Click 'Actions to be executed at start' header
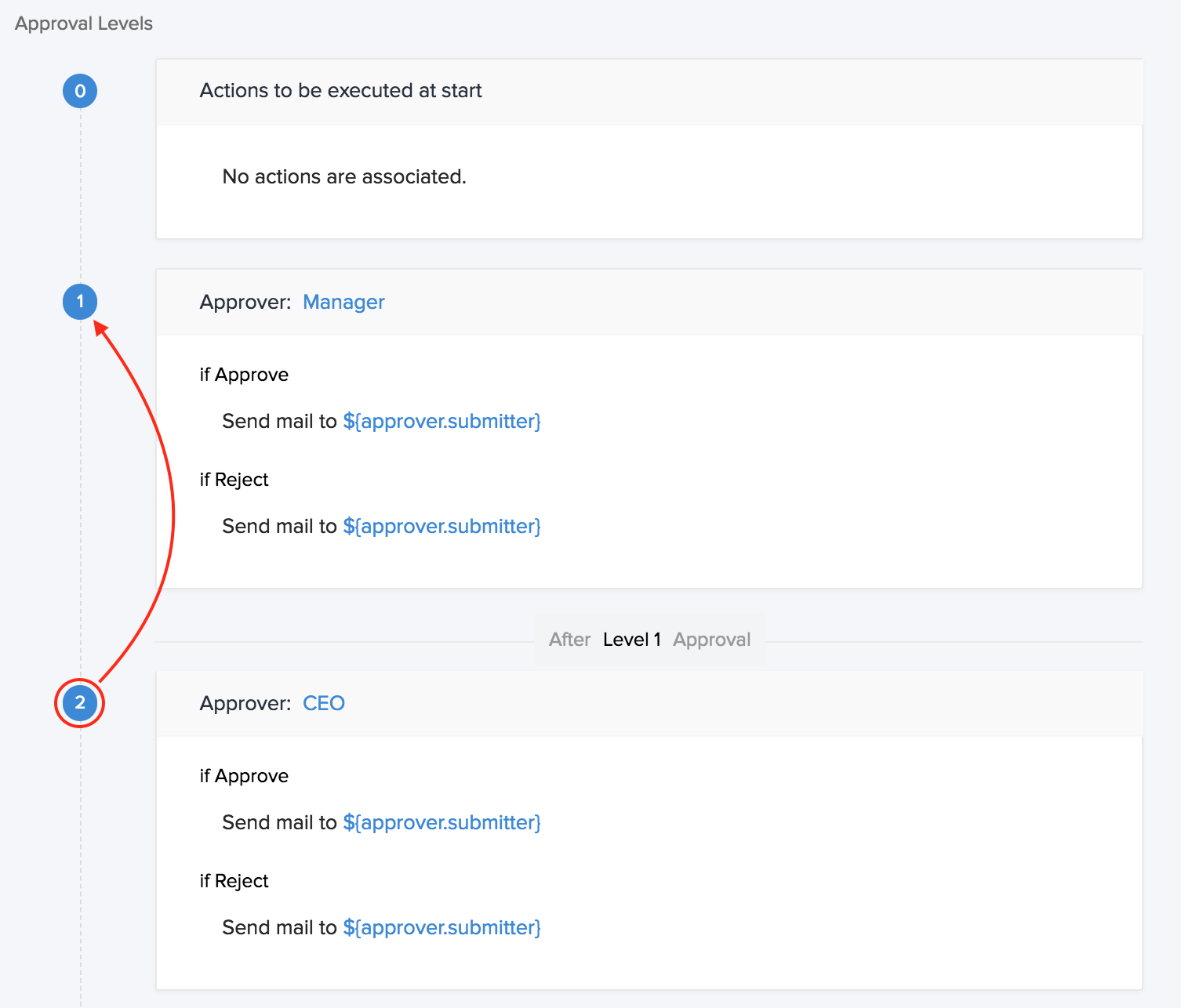 tap(340, 91)
